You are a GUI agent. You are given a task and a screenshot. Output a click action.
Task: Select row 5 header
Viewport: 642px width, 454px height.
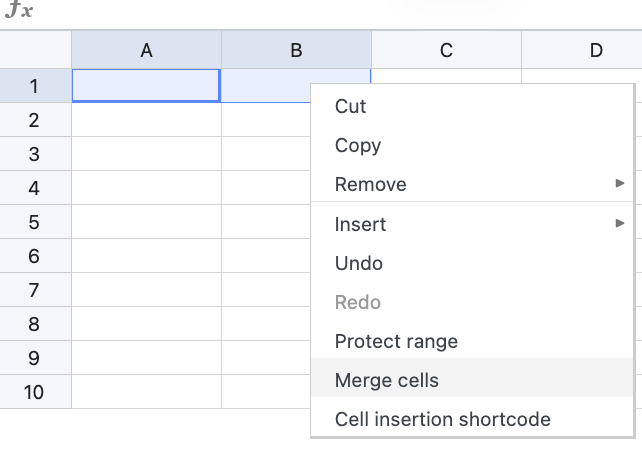tap(34, 222)
